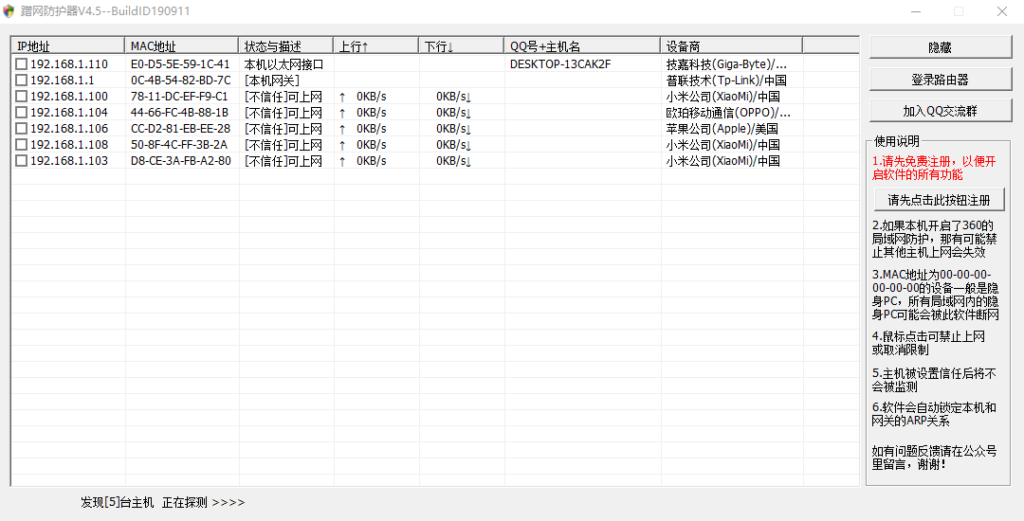Sort by IP地址 column header

pos(67,46)
